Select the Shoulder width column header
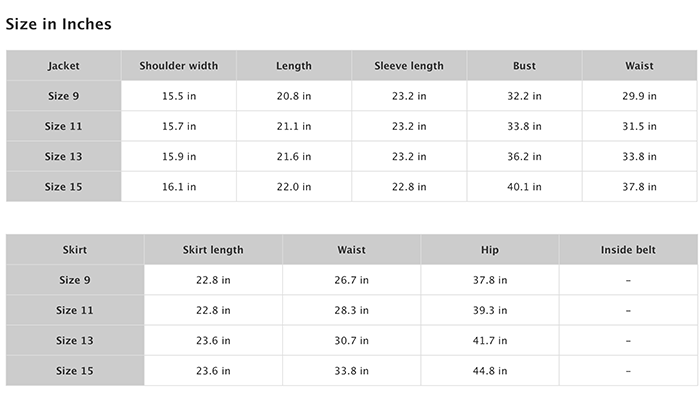The image size is (700, 400). click(x=179, y=66)
